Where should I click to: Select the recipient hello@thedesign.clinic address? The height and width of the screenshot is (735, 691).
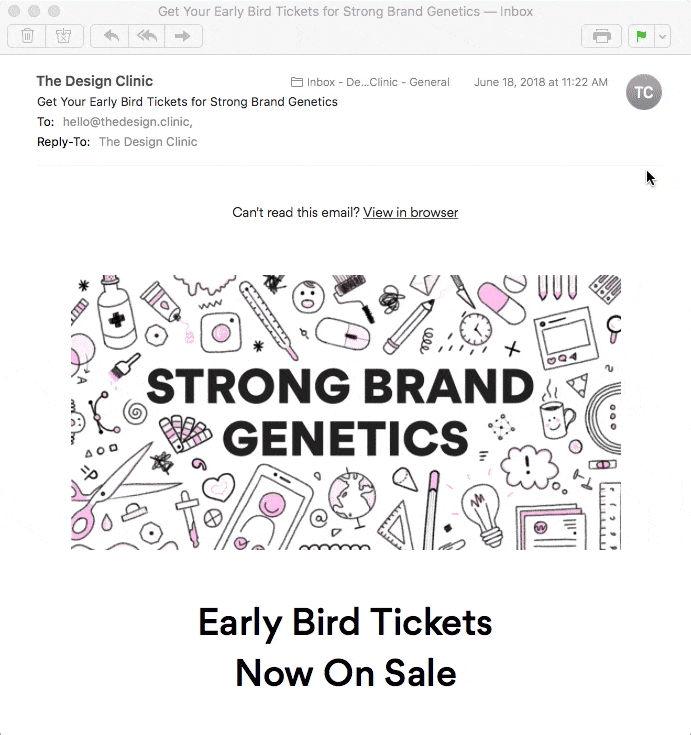point(126,122)
